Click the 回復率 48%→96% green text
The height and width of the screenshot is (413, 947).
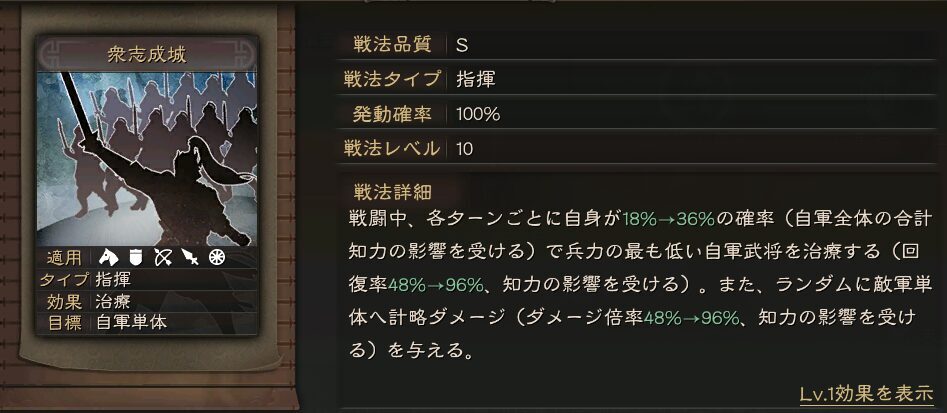(435, 285)
